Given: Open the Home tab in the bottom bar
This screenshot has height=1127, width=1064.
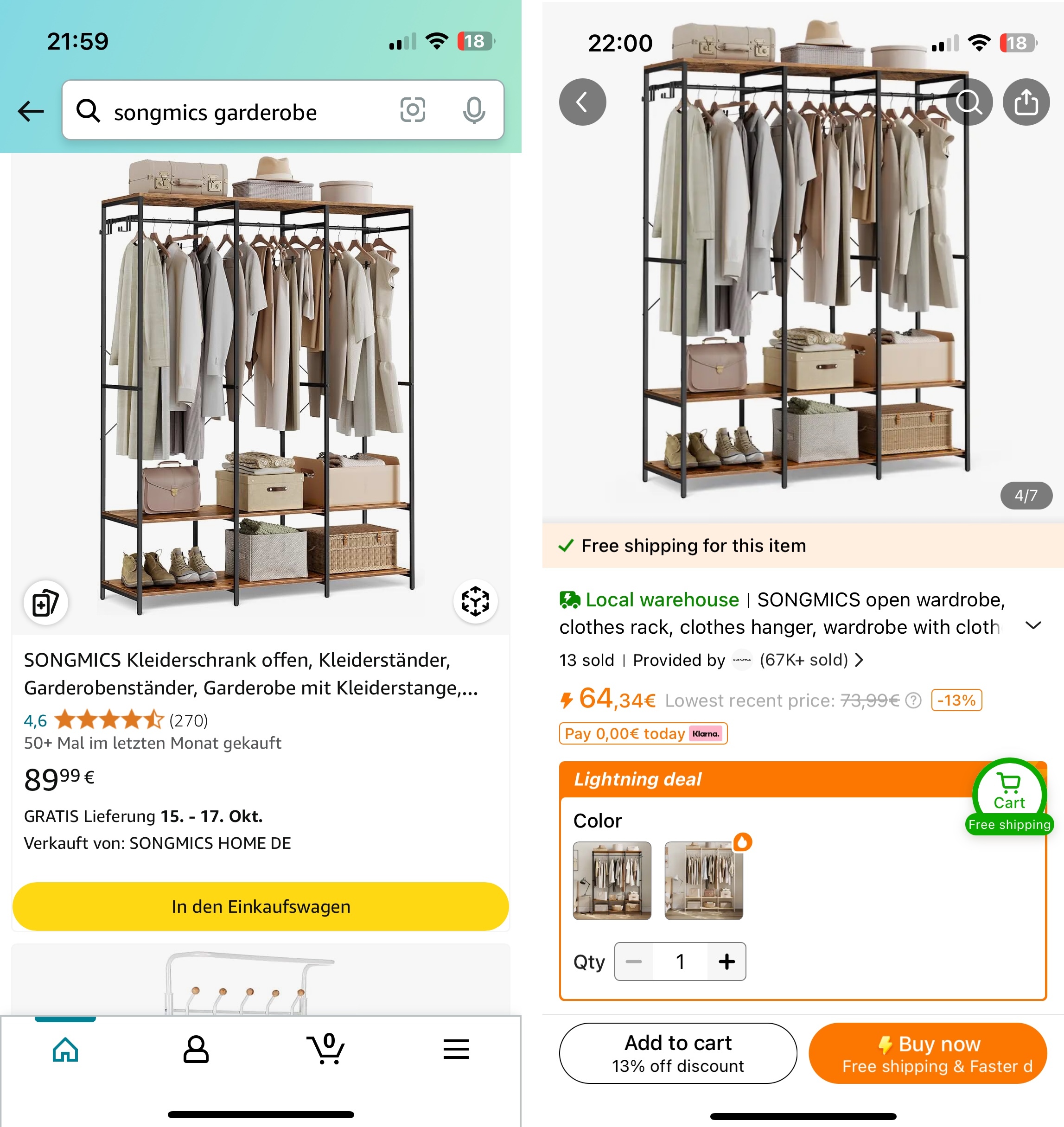Looking at the screenshot, I should [x=65, y=1049].
